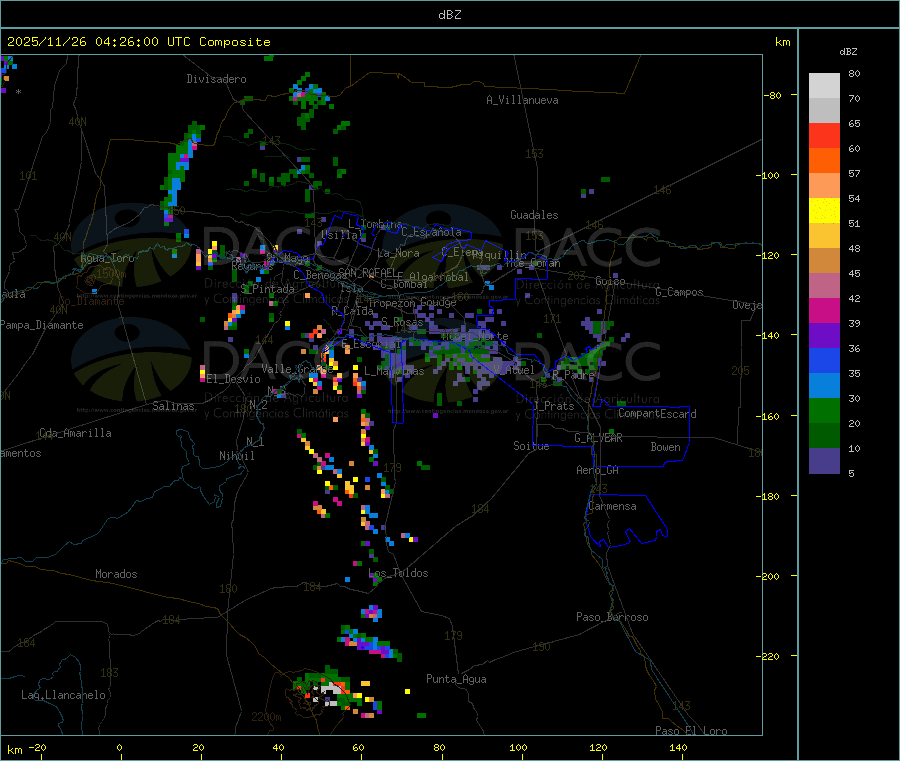The image size is (900, 761).
Task: Select the white 80 dBZ legend swatch
Action: [824, 86]
